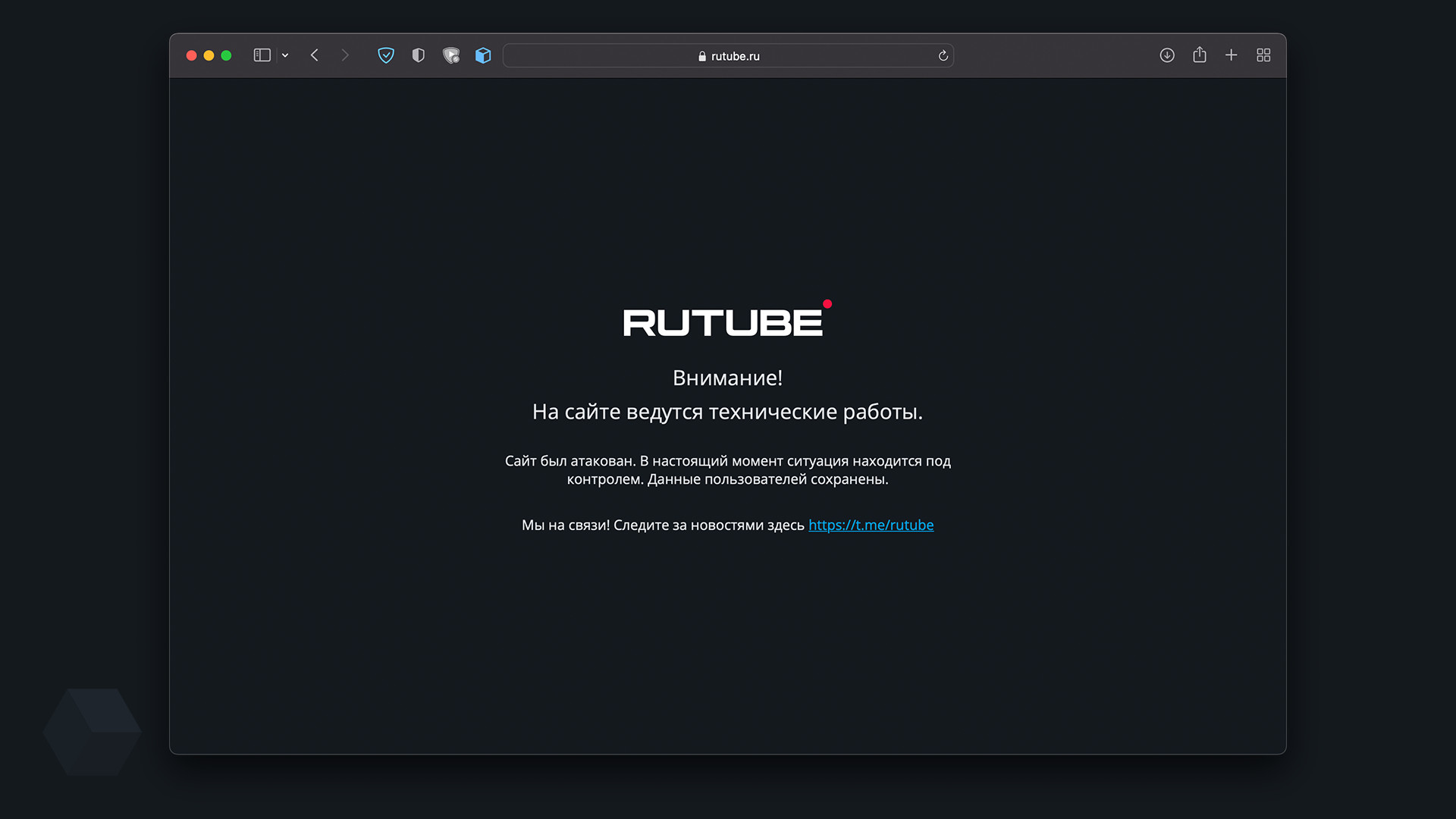Screen dimensions: 1456x819
Task: Toggle the Safari sidebar button
Action: tap(262, 55)
